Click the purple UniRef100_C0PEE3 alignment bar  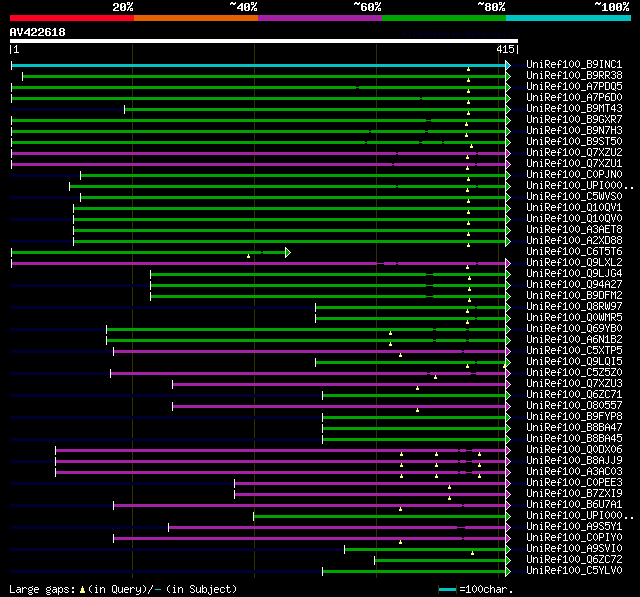pos(370,484)
